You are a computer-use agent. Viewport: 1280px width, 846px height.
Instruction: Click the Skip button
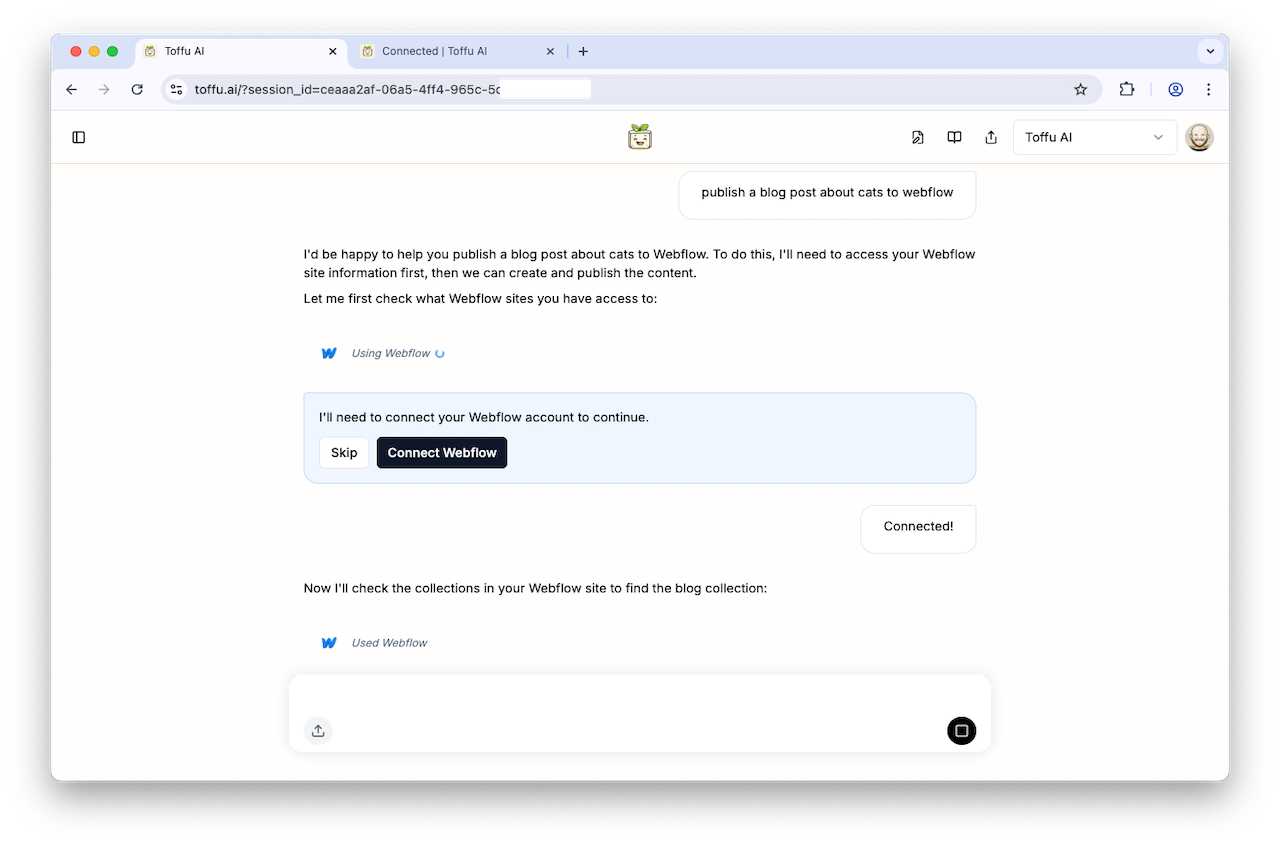pos(344,452)
